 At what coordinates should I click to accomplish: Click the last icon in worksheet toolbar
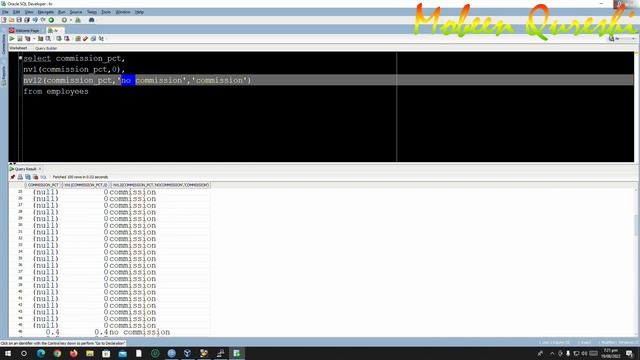click(101, 39)
